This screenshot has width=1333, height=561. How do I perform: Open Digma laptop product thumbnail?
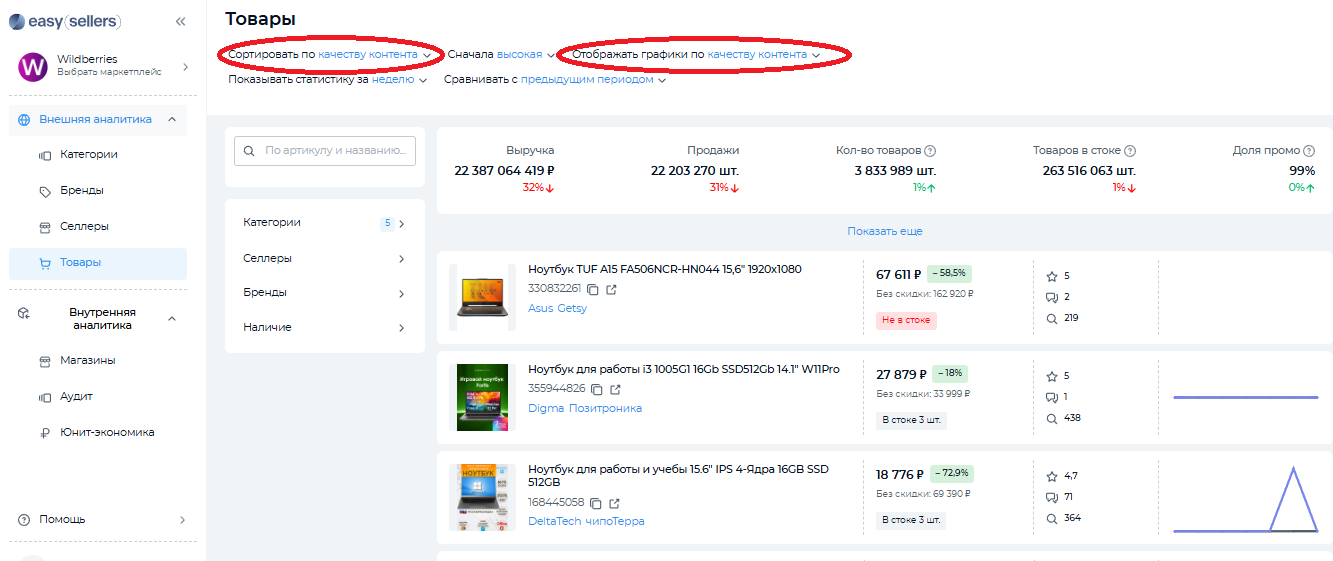click(482, 397)
